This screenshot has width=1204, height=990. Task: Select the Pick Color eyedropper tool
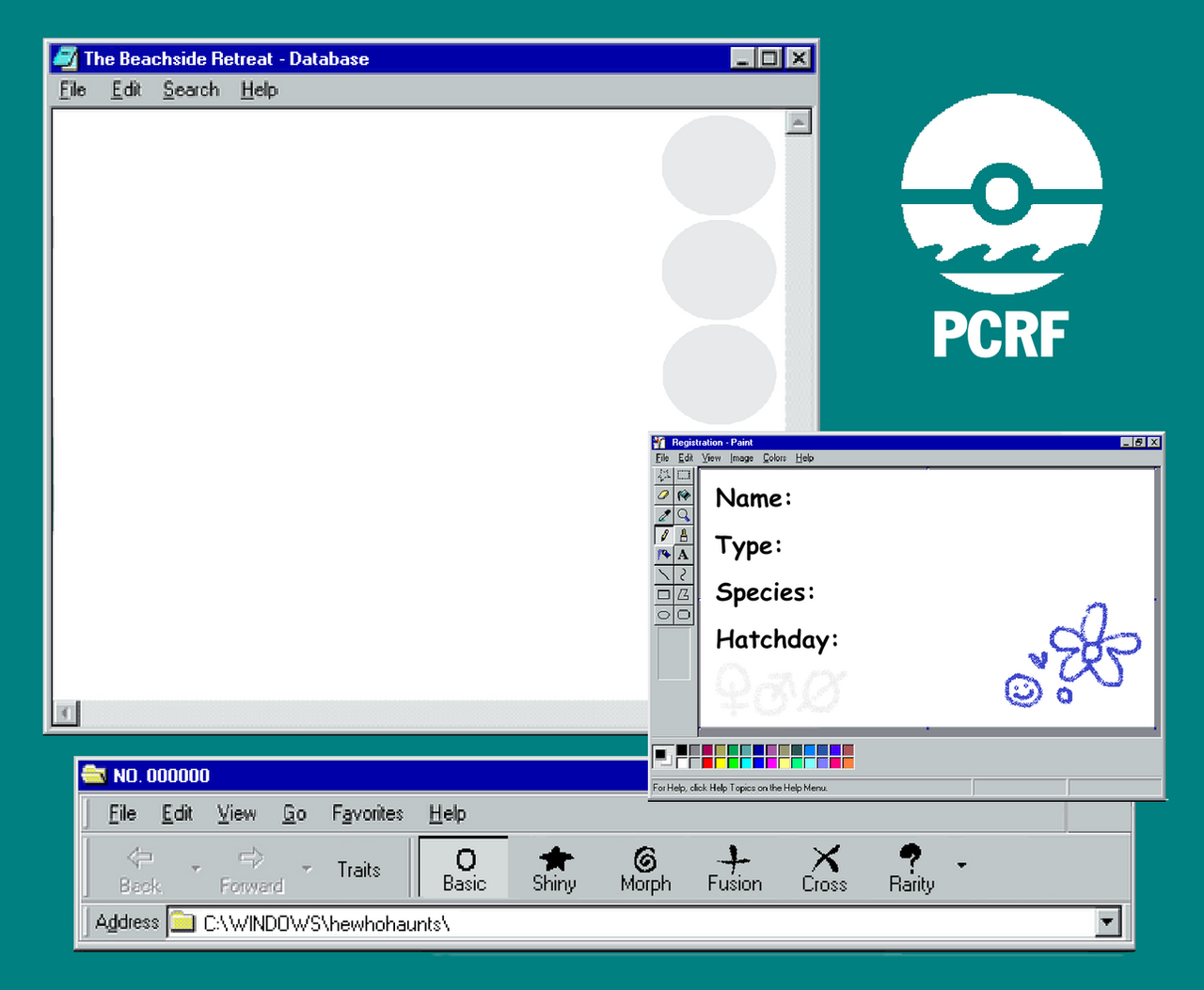[664, 515]
